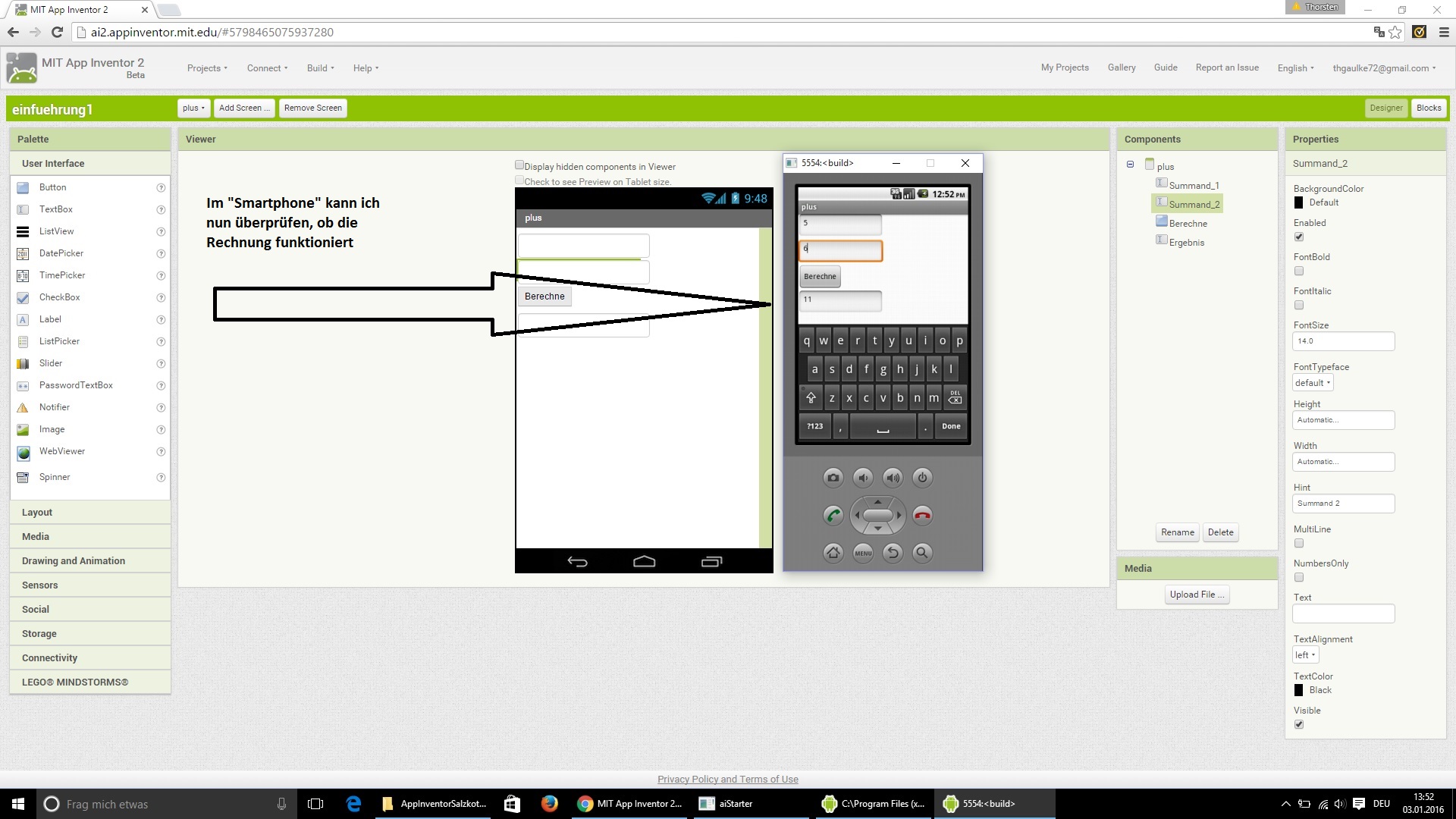Image resolution: width=1456 pixels, height=819 pixels.
Task: Toggle the Visible property checkbox
Action: pyautogui.click(x=1299, y=724)
